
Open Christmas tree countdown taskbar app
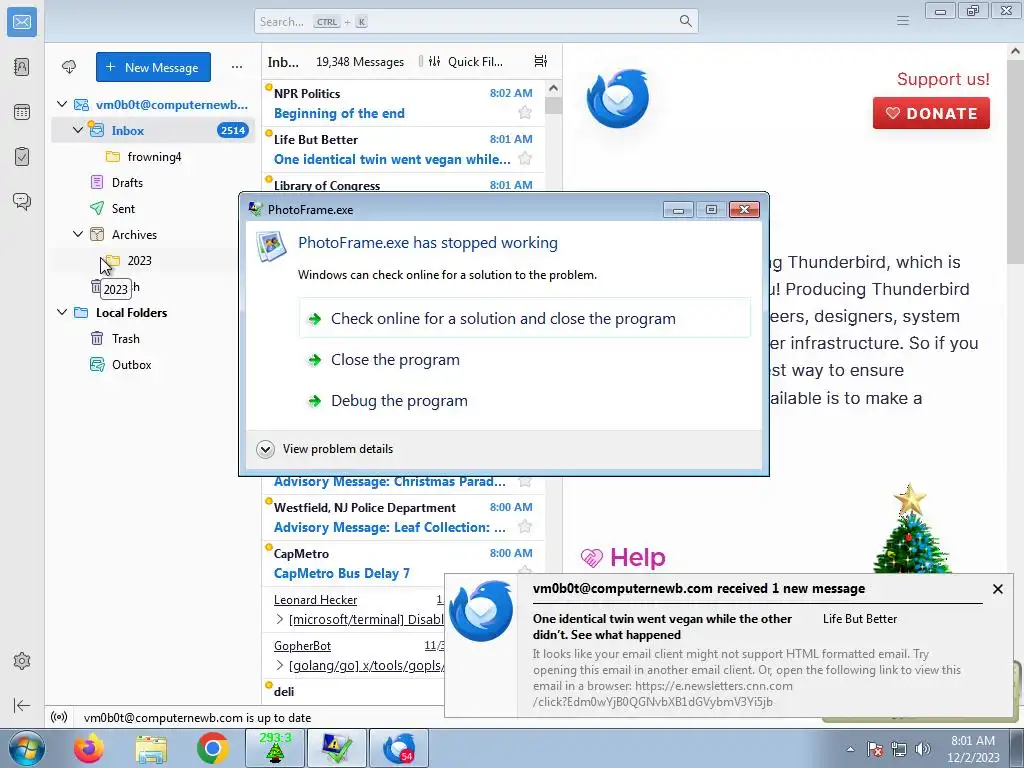click(275, 748)
